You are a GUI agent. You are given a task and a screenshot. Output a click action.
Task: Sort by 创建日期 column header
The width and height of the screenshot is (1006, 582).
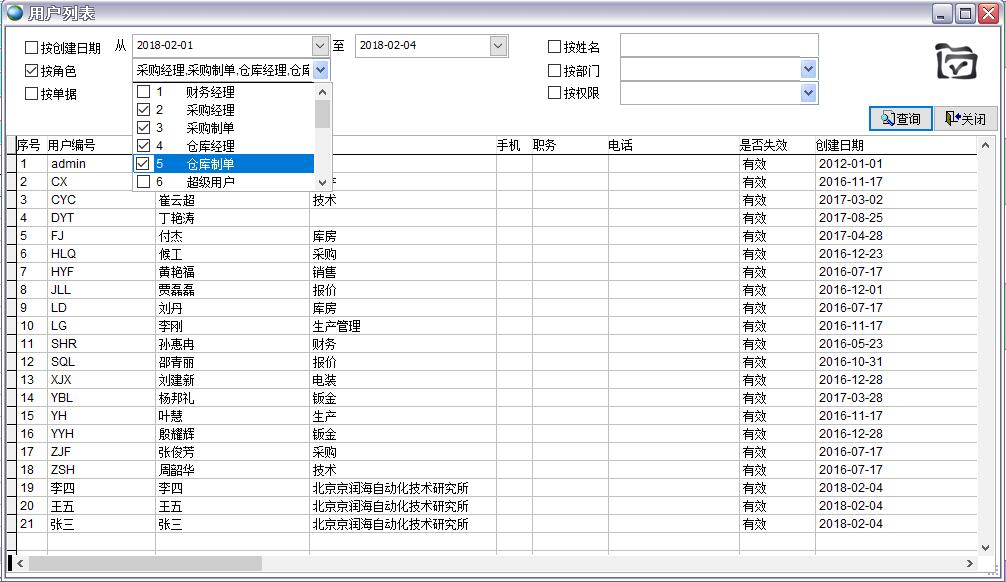(x=840, y=146)
